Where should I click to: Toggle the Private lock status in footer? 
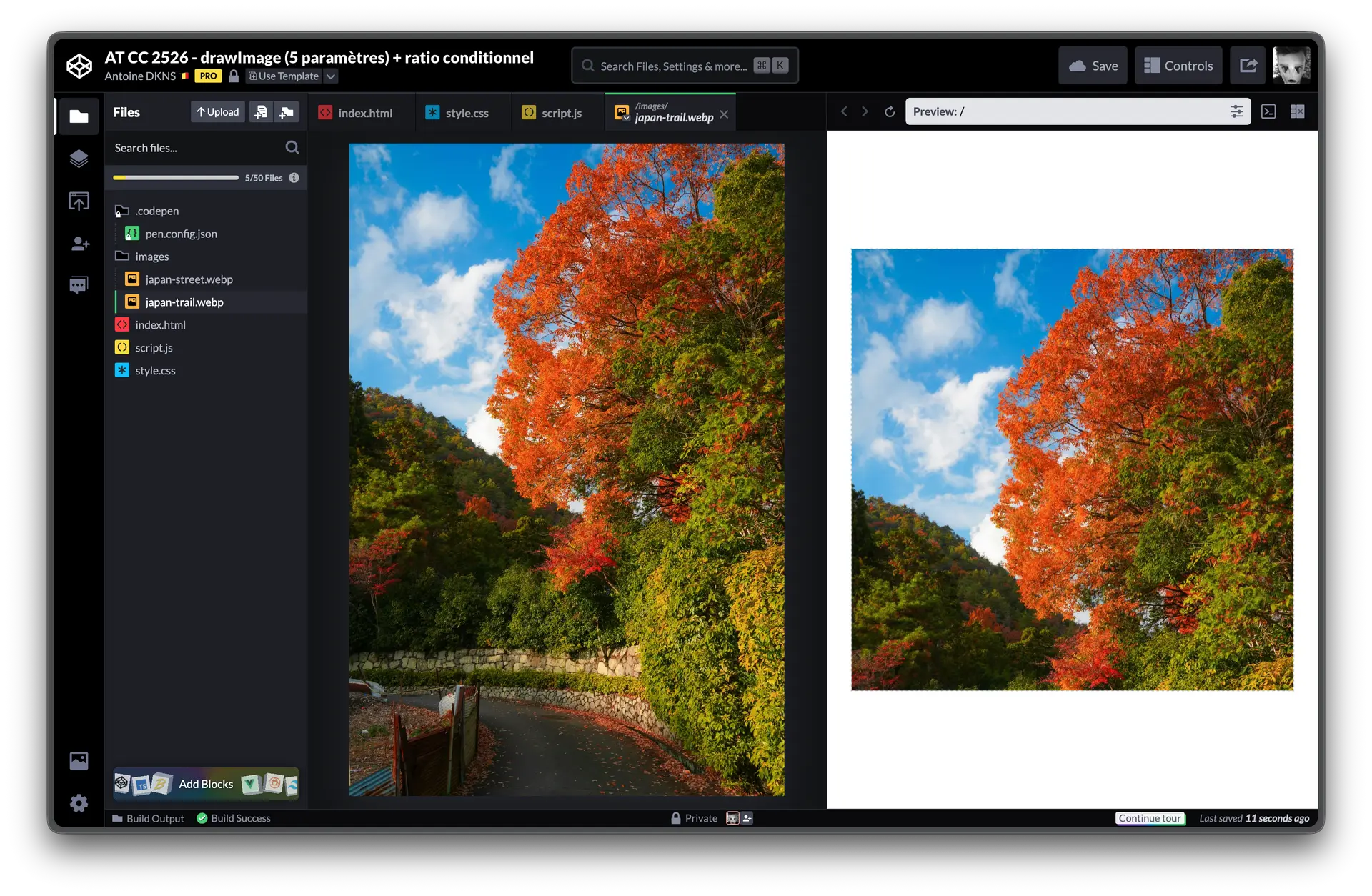coord(694,818)
